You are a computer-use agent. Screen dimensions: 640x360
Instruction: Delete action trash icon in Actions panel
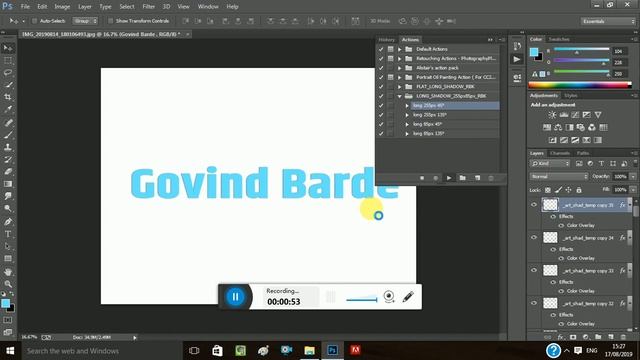point(491,178)
